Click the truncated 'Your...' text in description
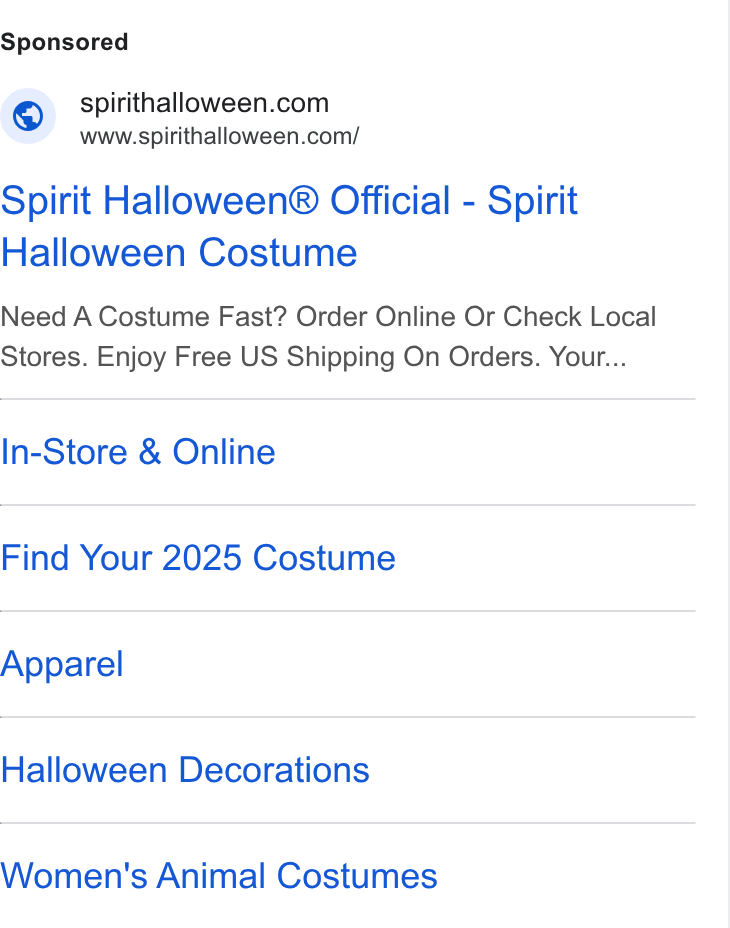730x928 pixels. click(587, 357)
